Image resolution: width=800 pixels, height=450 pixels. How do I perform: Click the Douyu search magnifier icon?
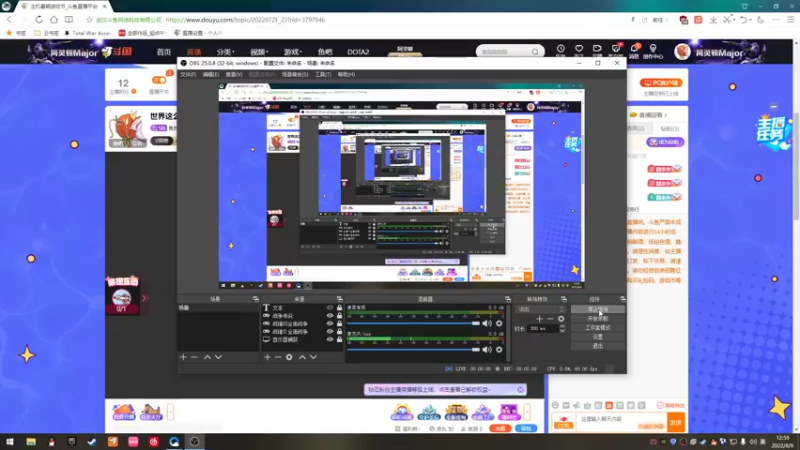[x=535, y=52]
